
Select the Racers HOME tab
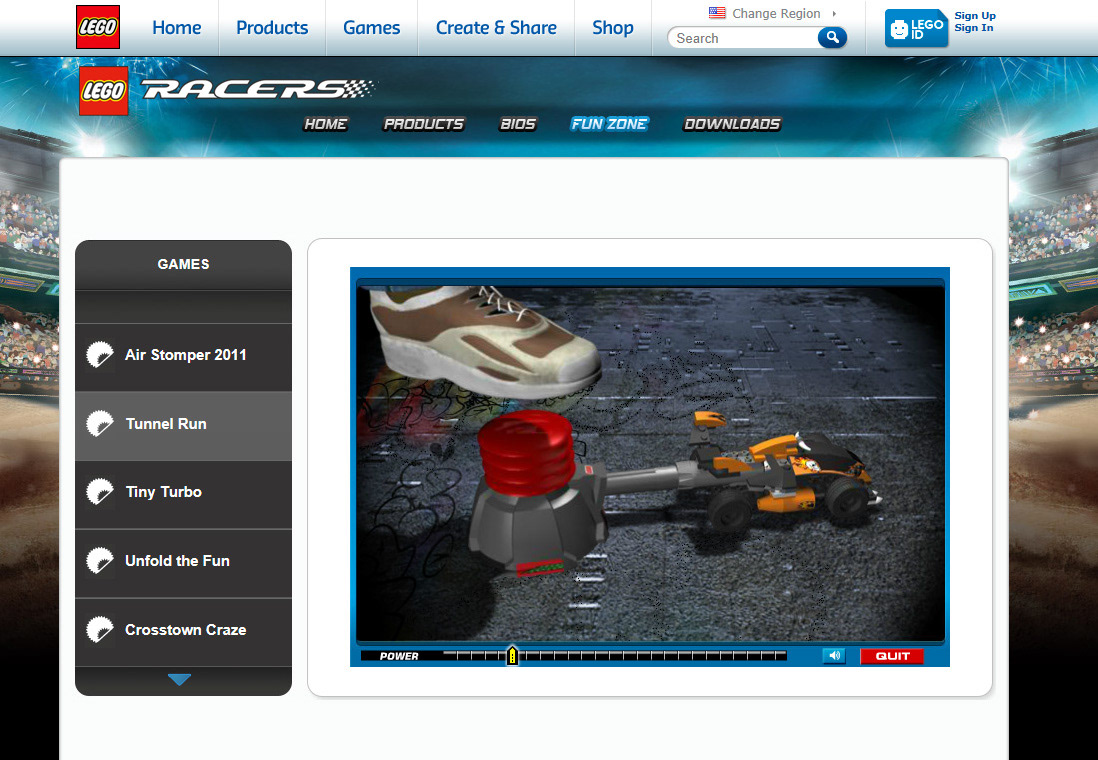click(326, 124)
